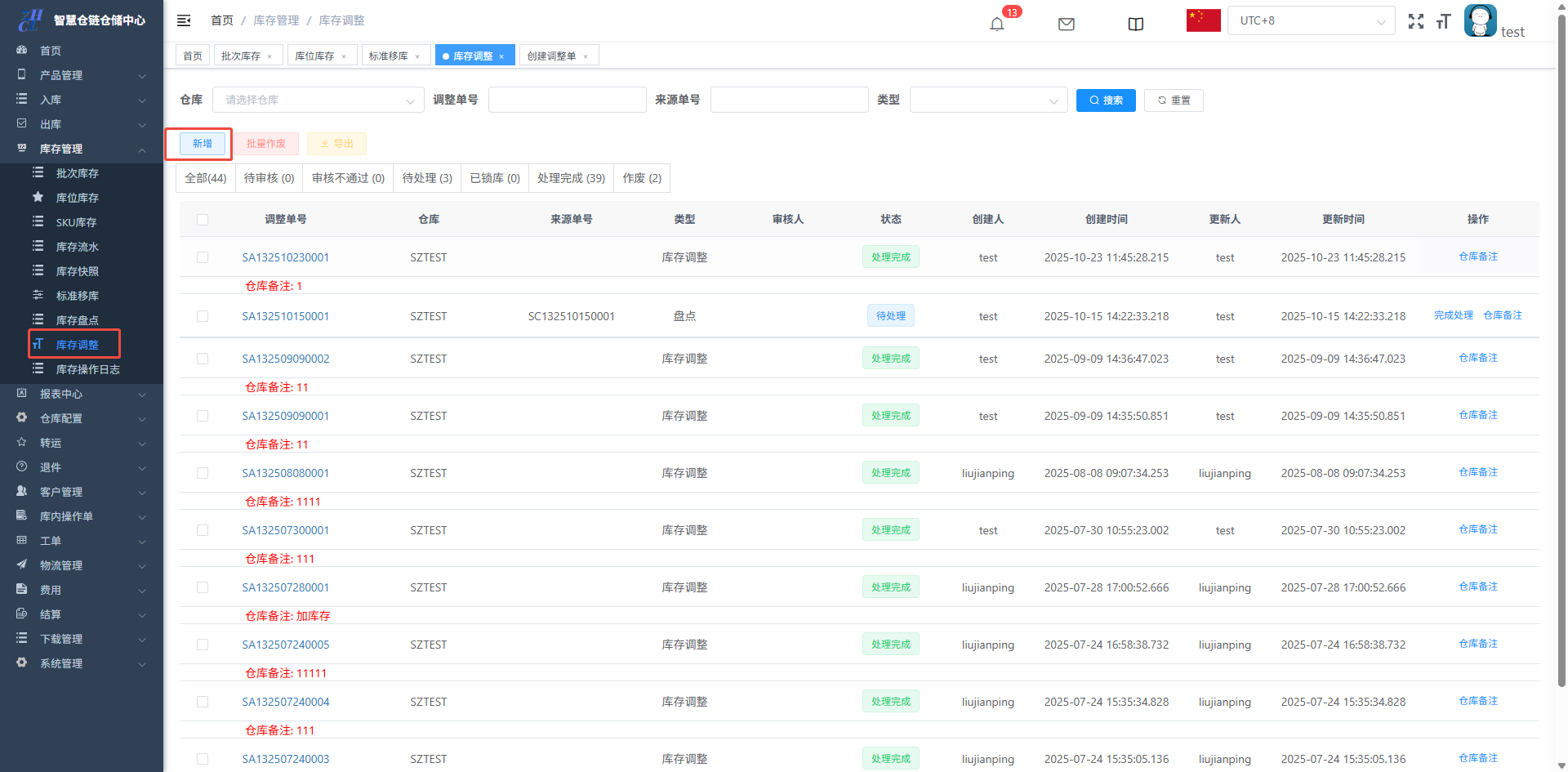
Task: Click the 调整单号 input field
Action: (567, 100)
